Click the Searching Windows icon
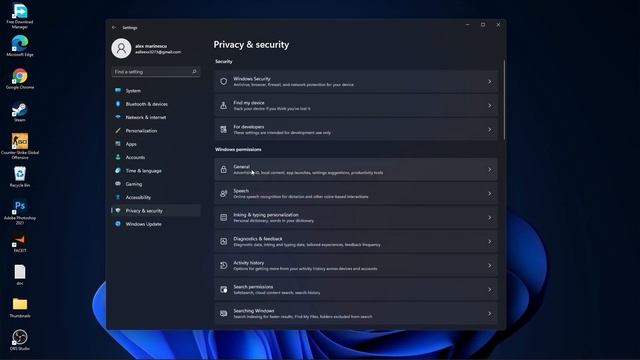640x360 pixels. point(223,313)
